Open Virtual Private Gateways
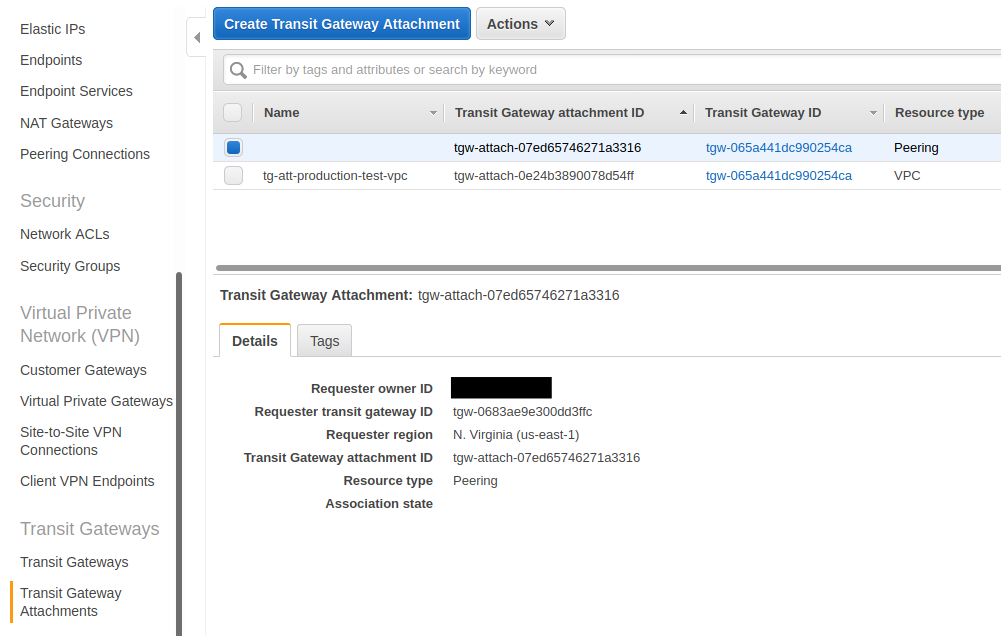Screen dimensions: 1001x636 point(96,401)
